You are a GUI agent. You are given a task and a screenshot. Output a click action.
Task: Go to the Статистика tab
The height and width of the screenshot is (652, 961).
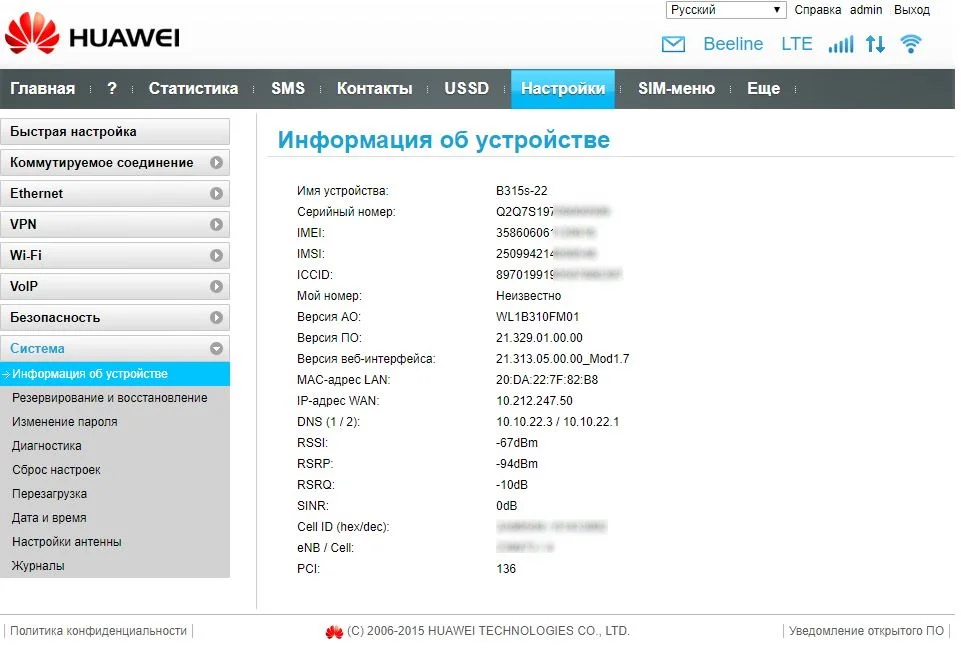click(x=193, y=89)
